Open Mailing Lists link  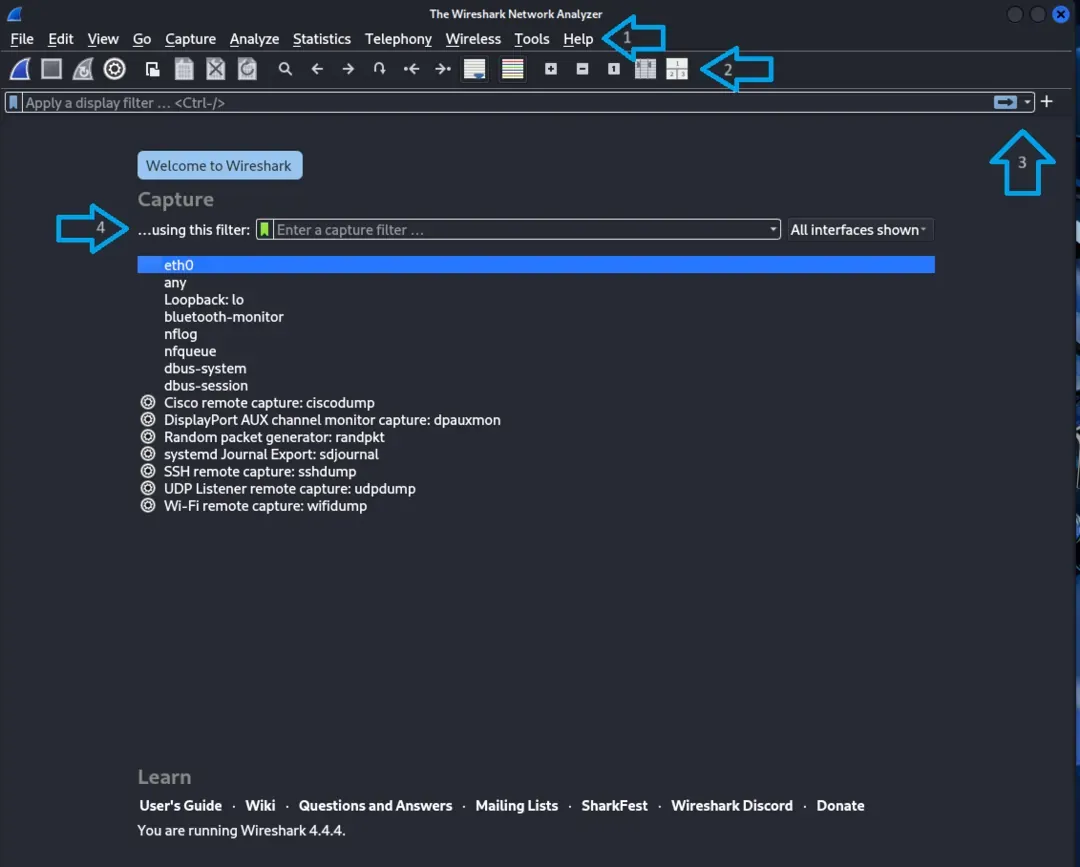[x=517, y=805]
